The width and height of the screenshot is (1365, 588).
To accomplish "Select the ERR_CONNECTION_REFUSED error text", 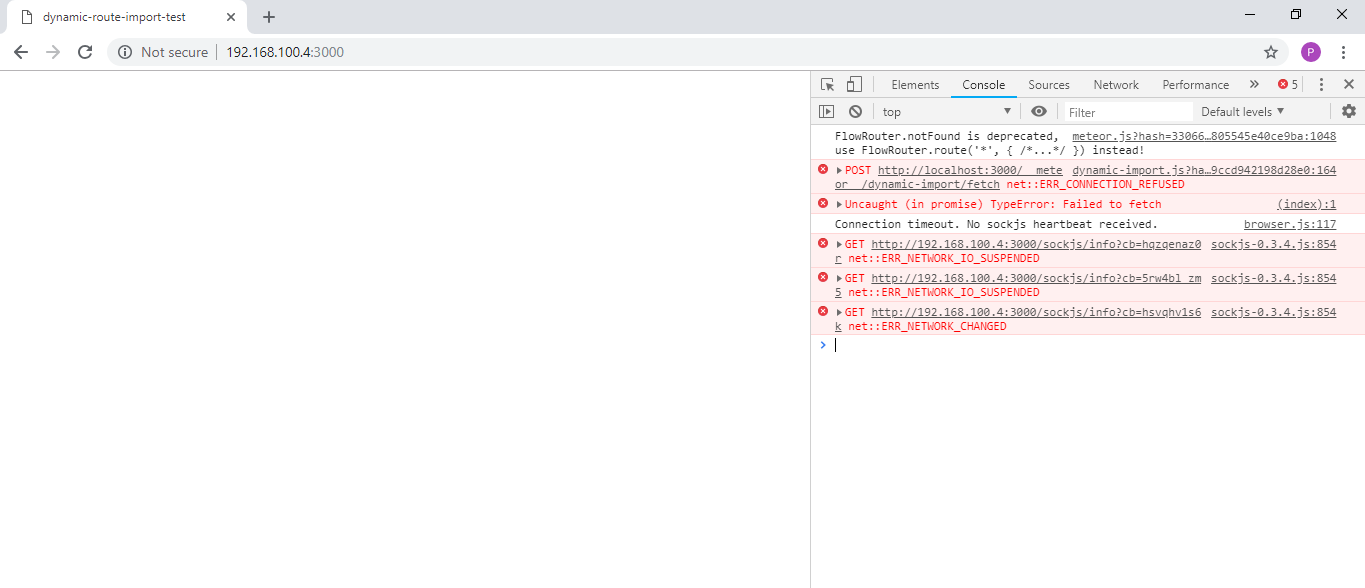I will (x=1095, y=184).
